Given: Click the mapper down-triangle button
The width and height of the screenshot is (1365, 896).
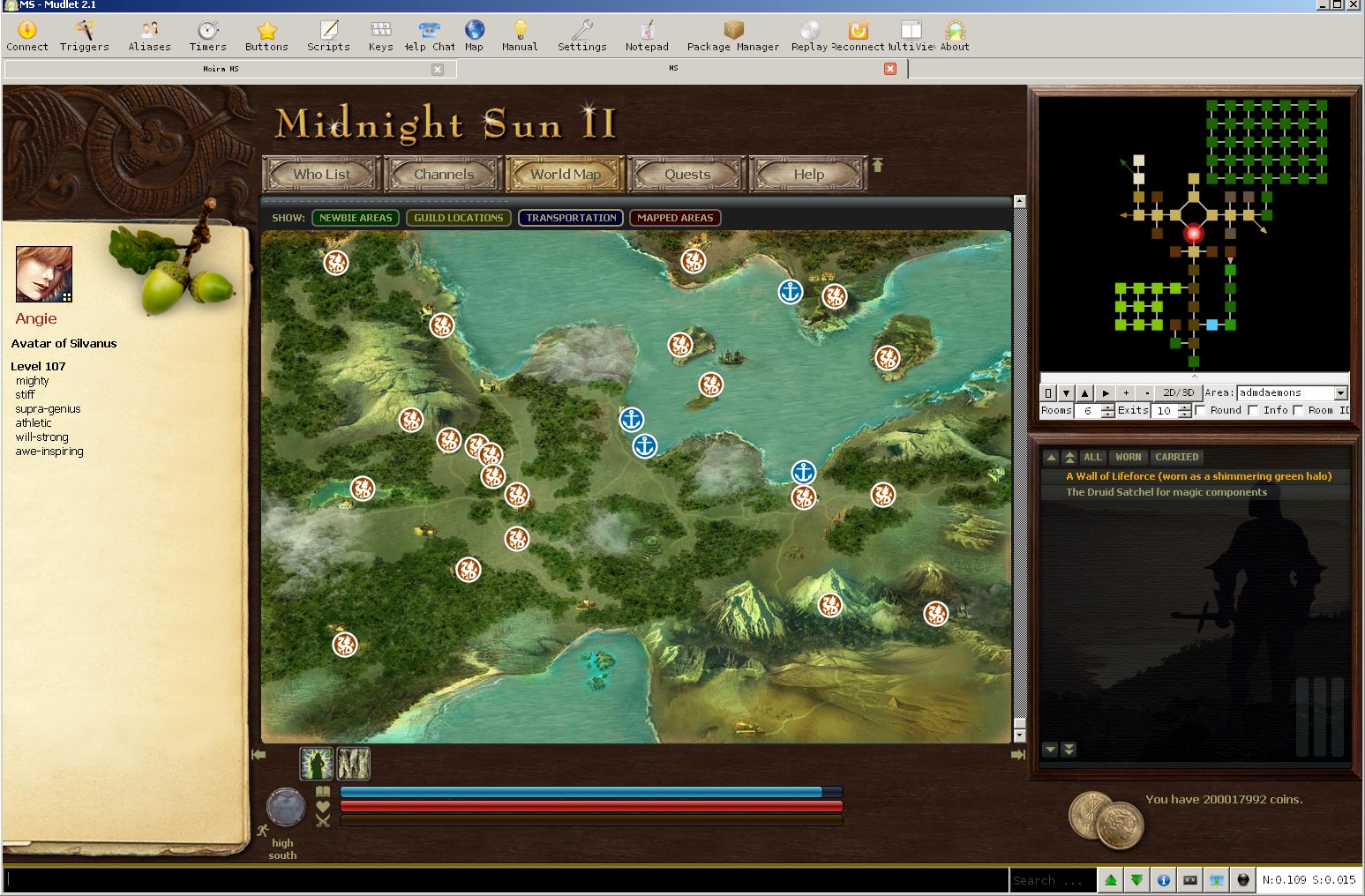Looking at the screenshot, I should (x=1066, y=392).
